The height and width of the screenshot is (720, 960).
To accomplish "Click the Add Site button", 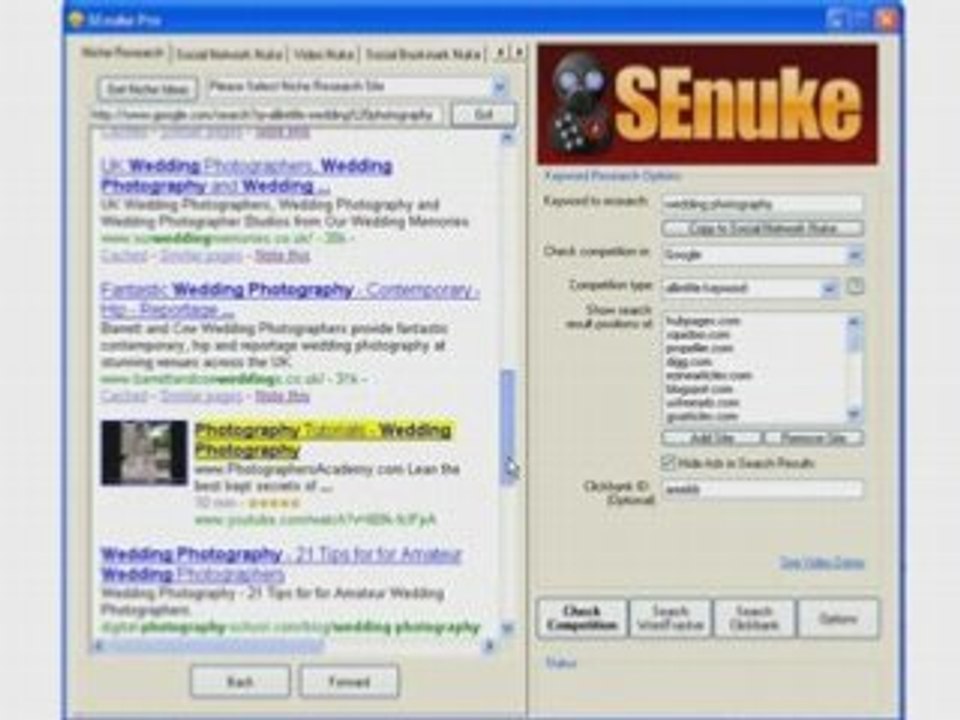I will 711,438.
